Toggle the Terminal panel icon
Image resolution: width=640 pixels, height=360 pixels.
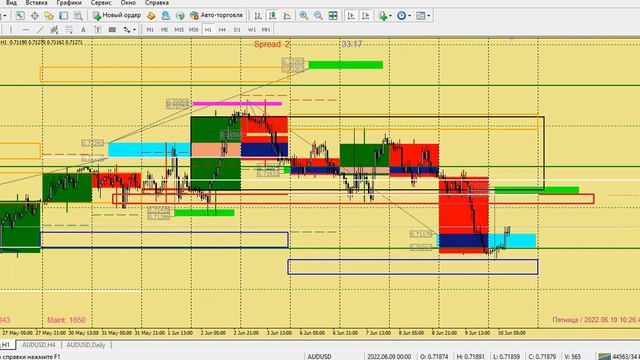click(x=63, y=16)
